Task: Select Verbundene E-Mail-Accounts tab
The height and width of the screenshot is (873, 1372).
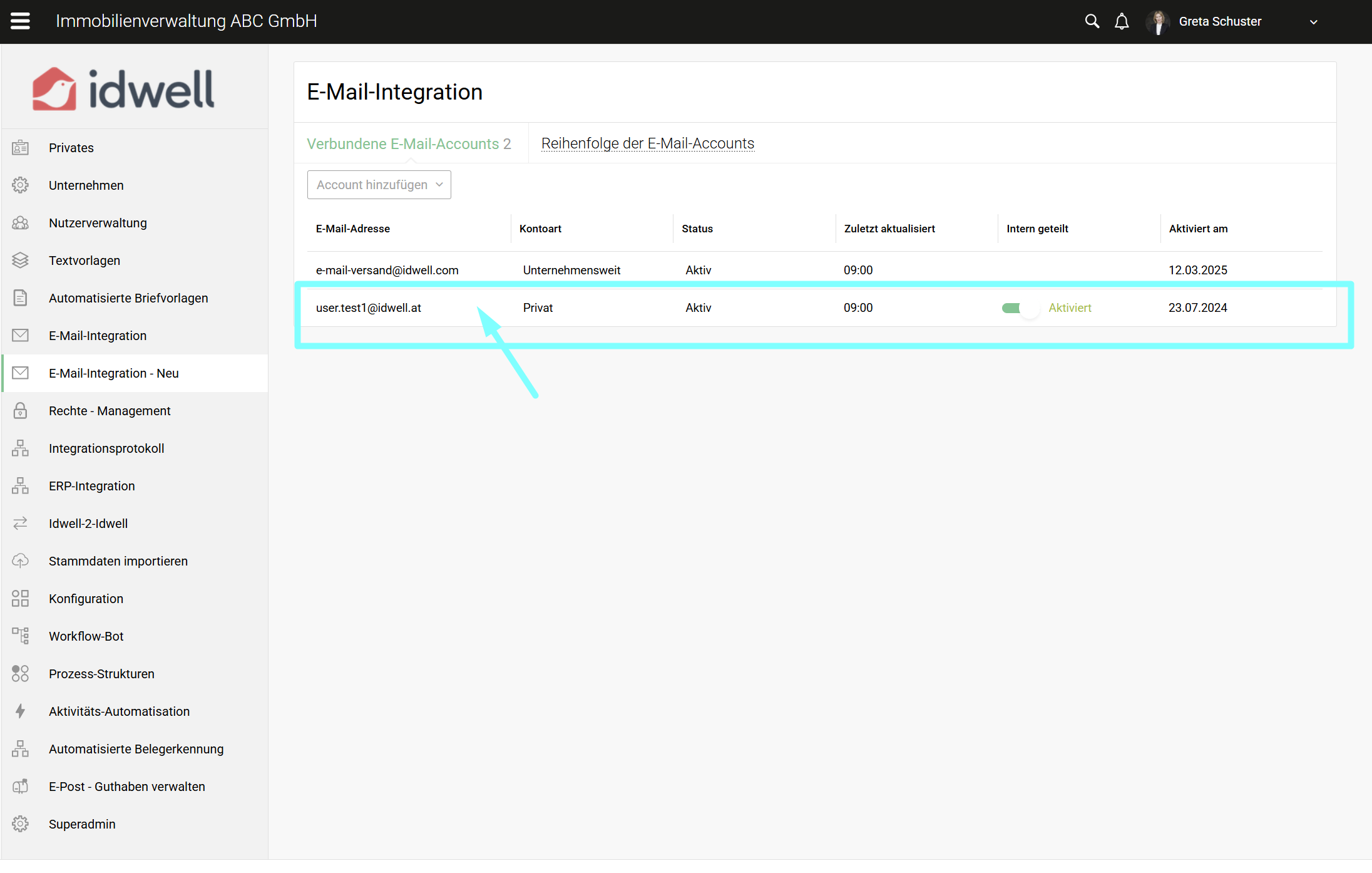Action: point(409,143)
